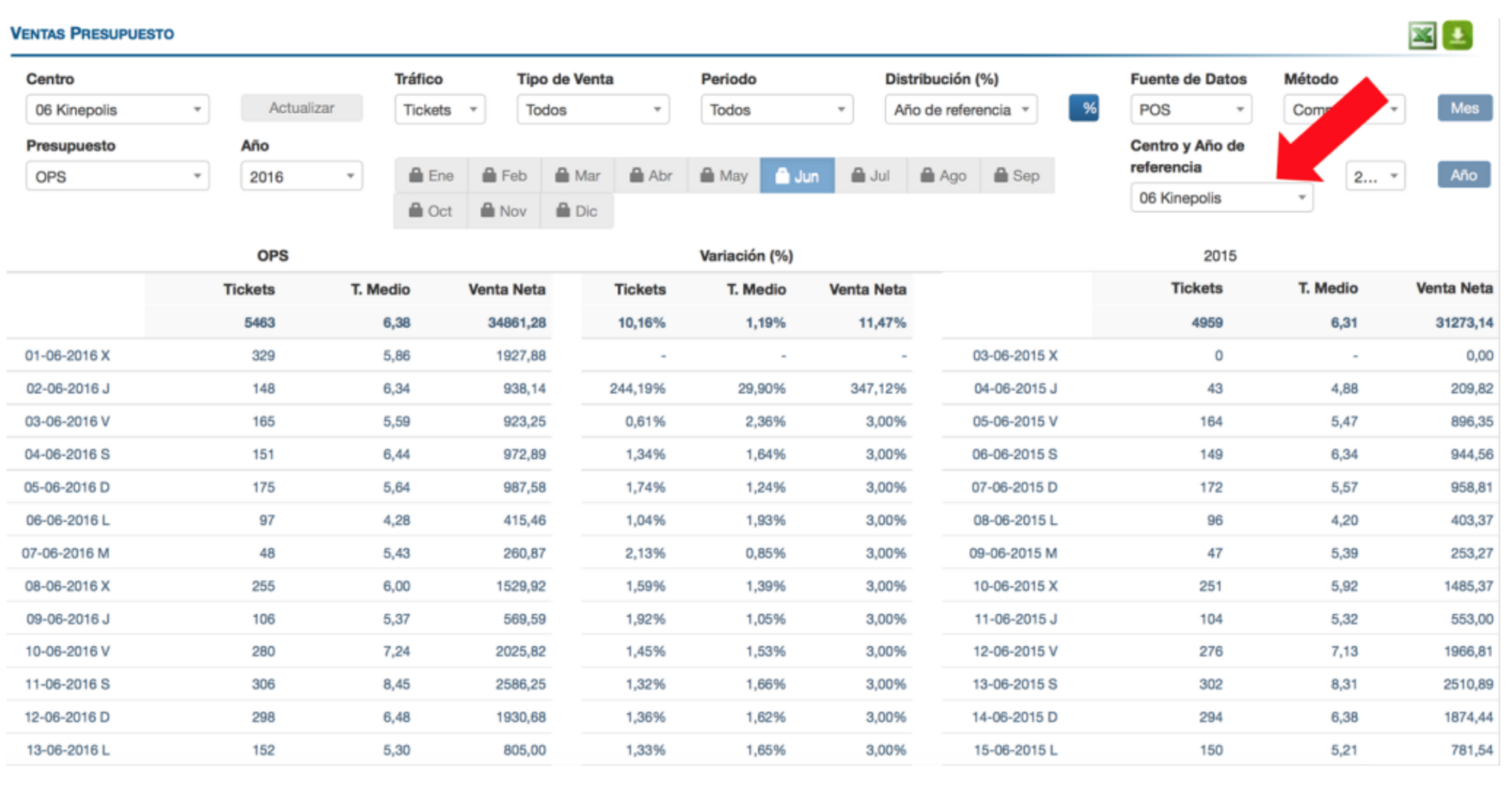Select the Jun month tab
Screen dimensions: 1512x789
pyautogui.click(x=796, y=176)
